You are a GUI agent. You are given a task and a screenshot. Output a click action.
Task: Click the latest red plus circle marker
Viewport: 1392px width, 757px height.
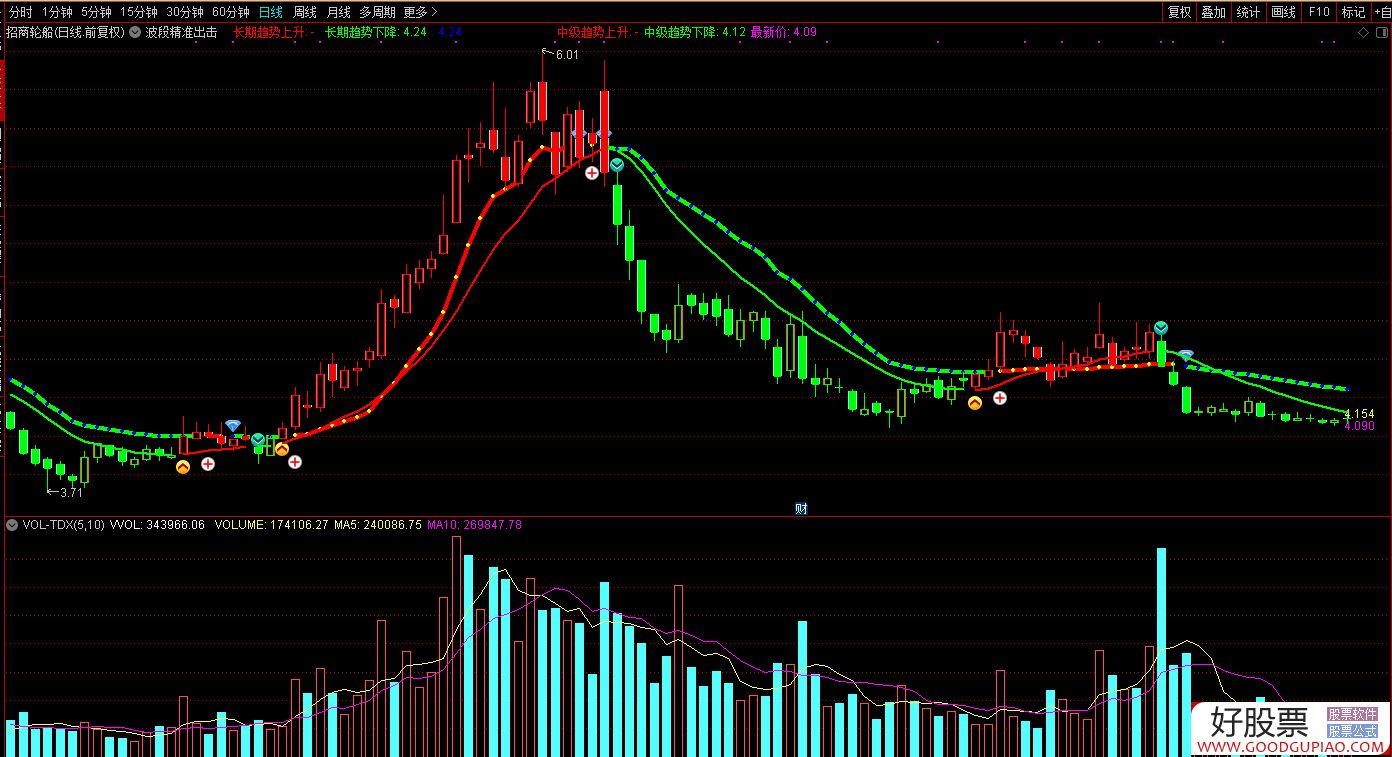click(x=1000, y=398)
